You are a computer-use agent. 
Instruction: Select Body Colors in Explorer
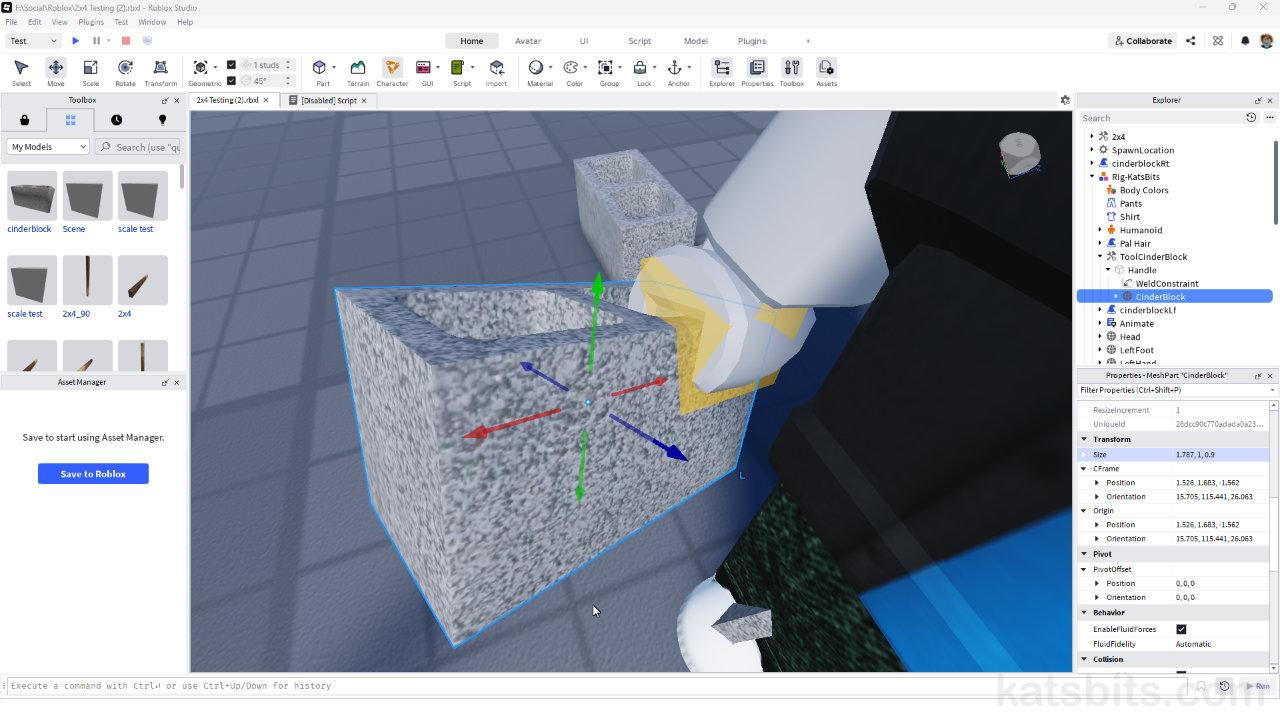click(1144, 190)
